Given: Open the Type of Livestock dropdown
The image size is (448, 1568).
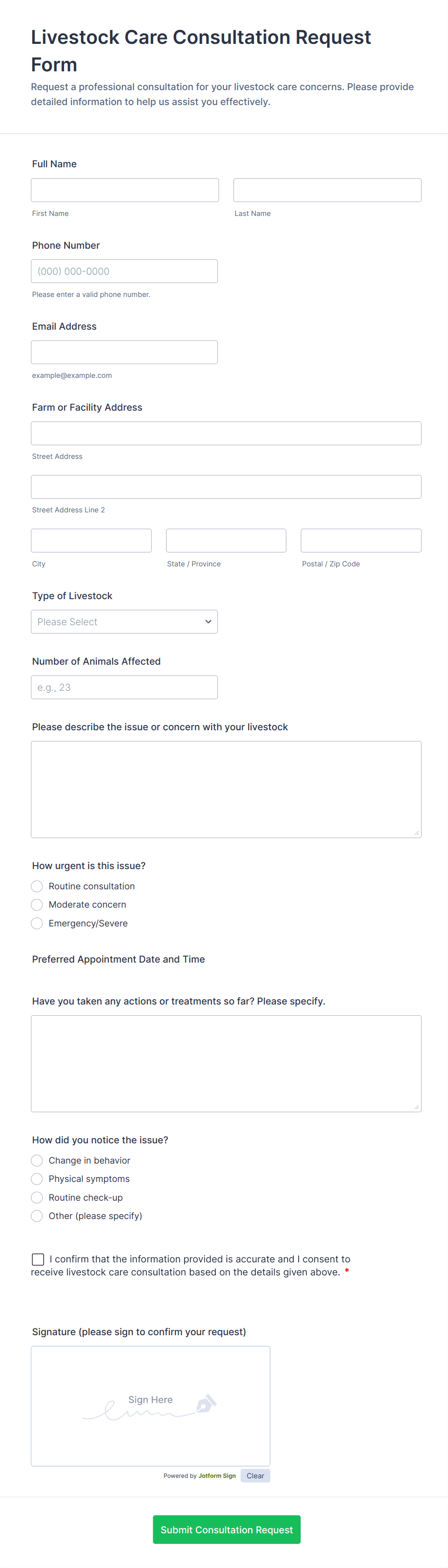Looking at the screenshot, I should coord(124,621).
